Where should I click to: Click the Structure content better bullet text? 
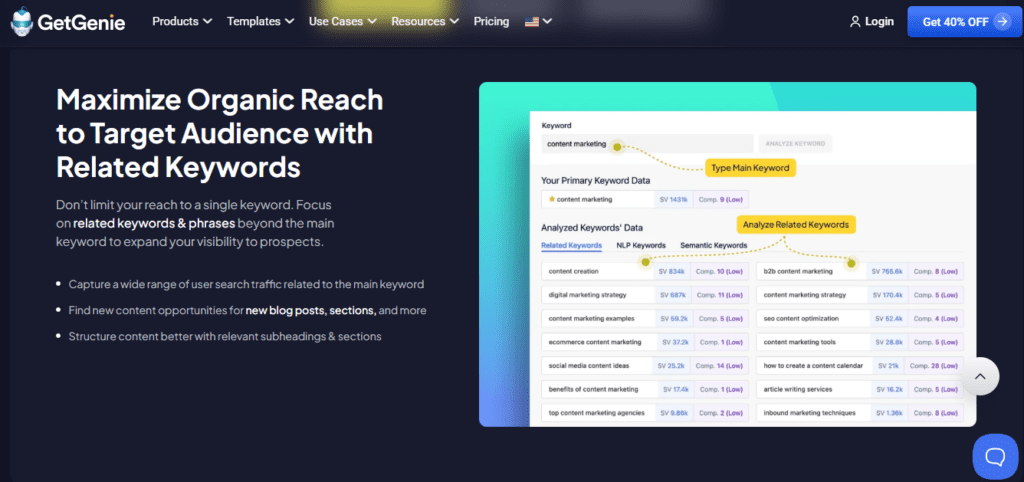(x=225, y=336)
